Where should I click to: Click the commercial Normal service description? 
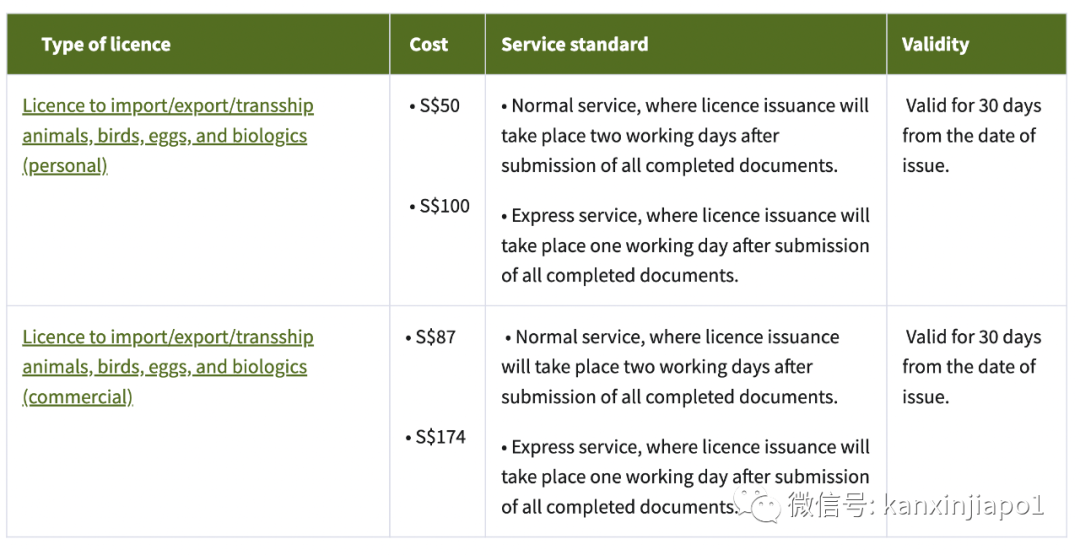pyautogui.click(x=670, y=367)
